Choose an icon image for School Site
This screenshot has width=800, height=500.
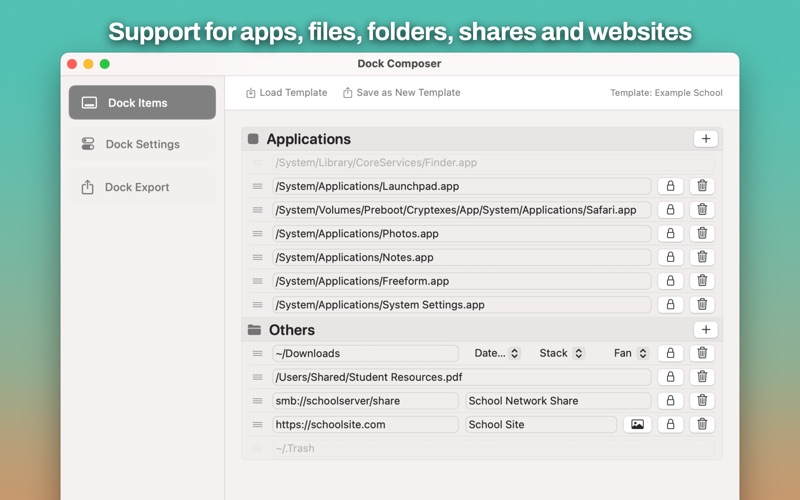637,424
